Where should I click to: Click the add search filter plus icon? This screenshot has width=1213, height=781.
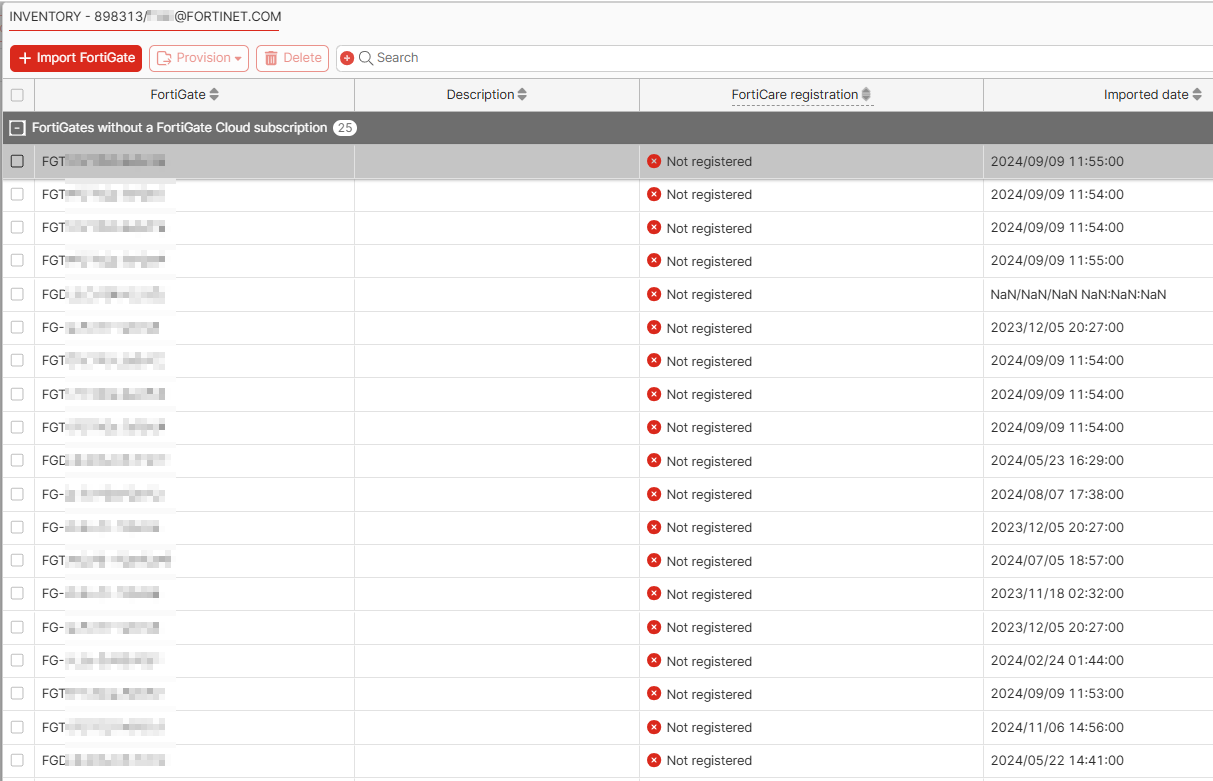pos(347,58)
